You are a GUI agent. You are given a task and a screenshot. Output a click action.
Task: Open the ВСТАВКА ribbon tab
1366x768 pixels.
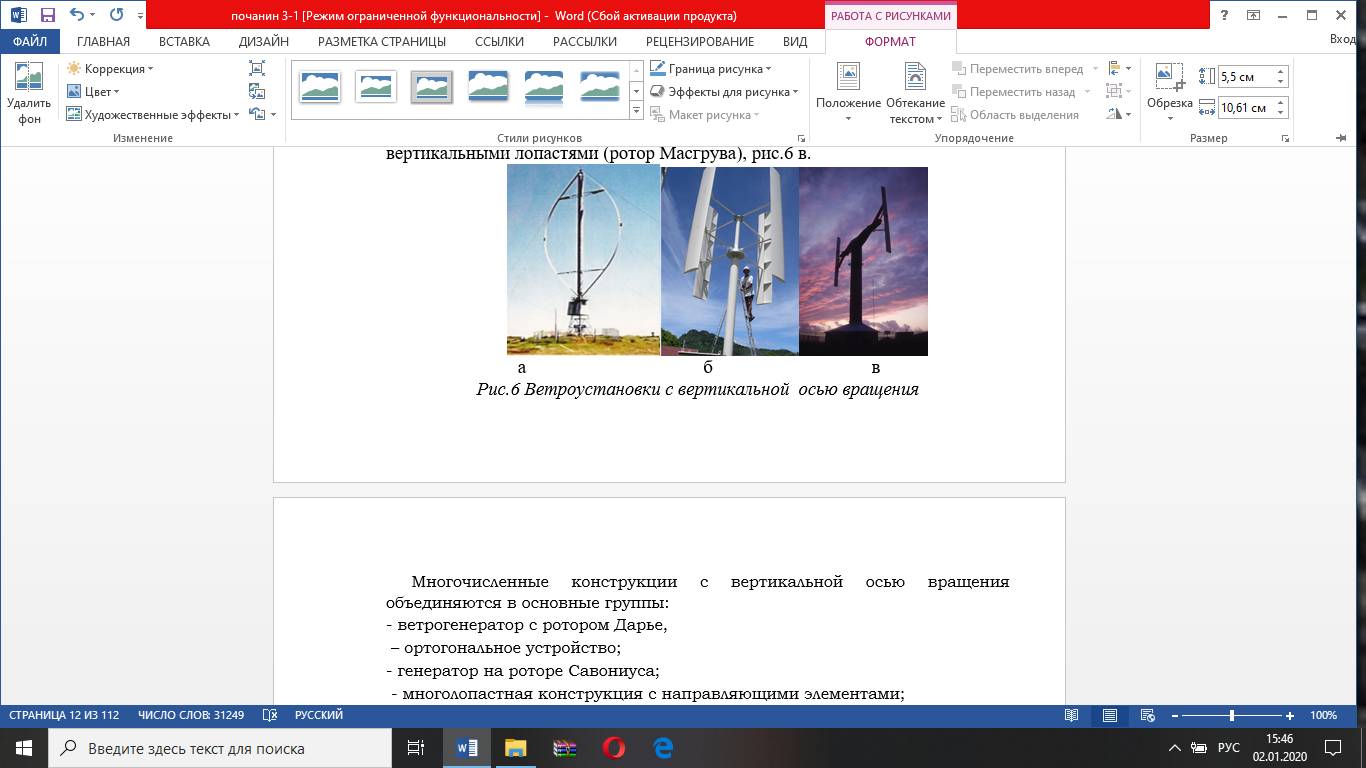(184, 42)
